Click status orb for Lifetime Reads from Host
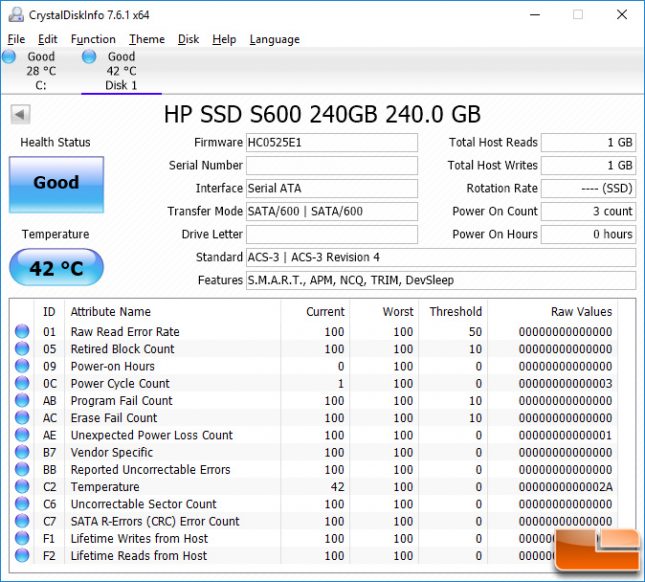Viewport: 645px width, 582px height. pyautogui.click(x=22, y=556)
